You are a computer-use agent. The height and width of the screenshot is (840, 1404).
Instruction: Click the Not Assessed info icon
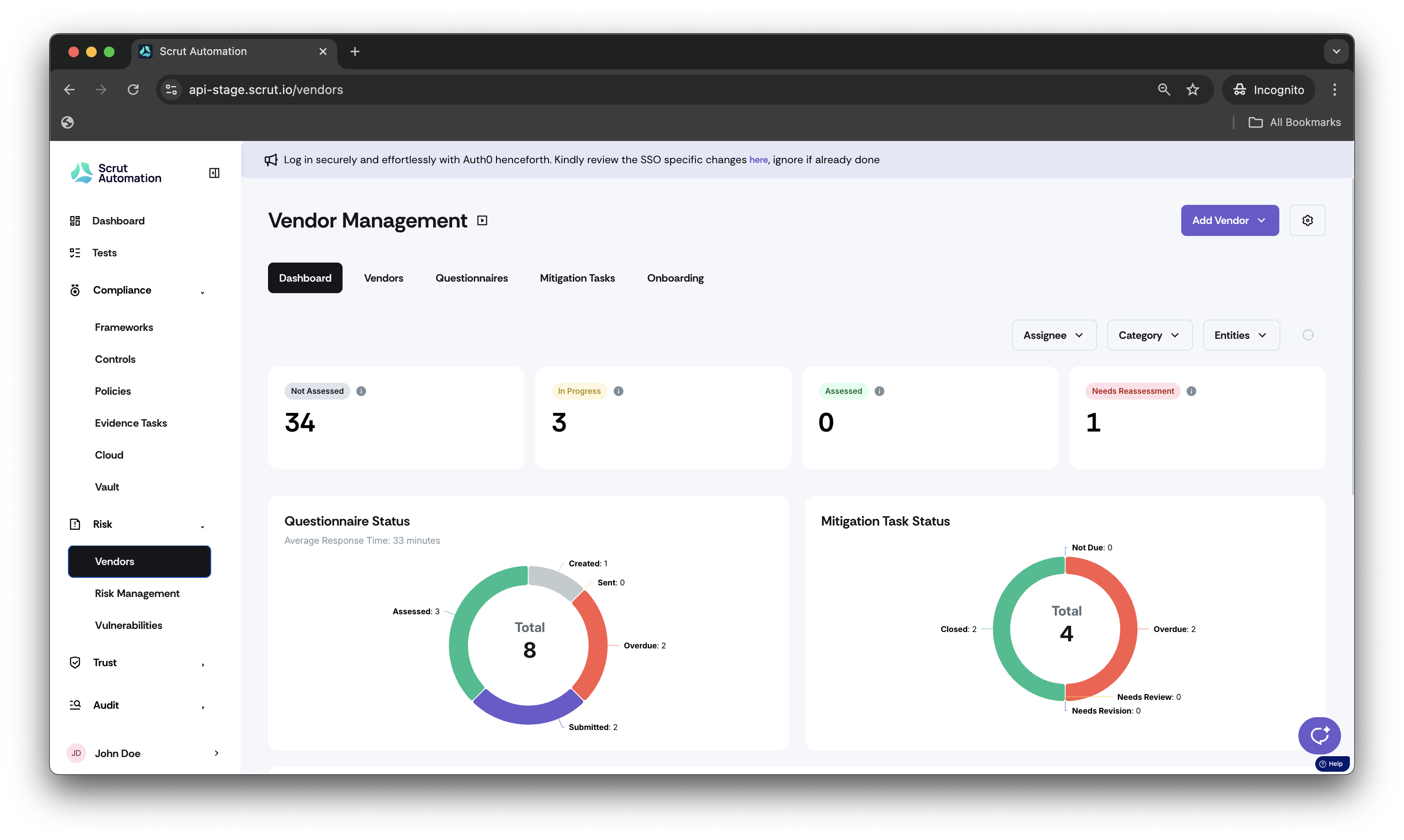point(361,391)
